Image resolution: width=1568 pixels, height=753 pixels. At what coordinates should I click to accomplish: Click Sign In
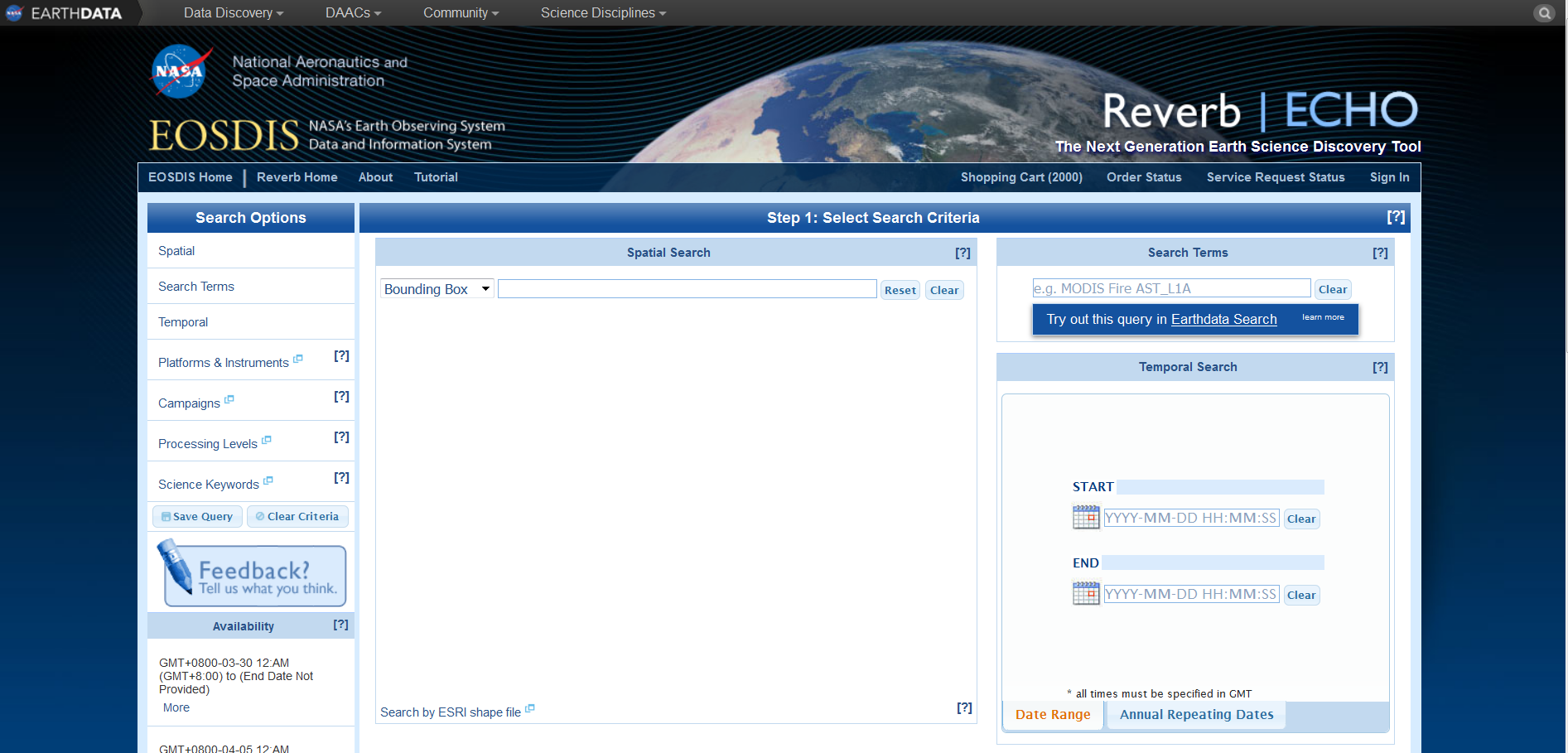coord(1390,177)
